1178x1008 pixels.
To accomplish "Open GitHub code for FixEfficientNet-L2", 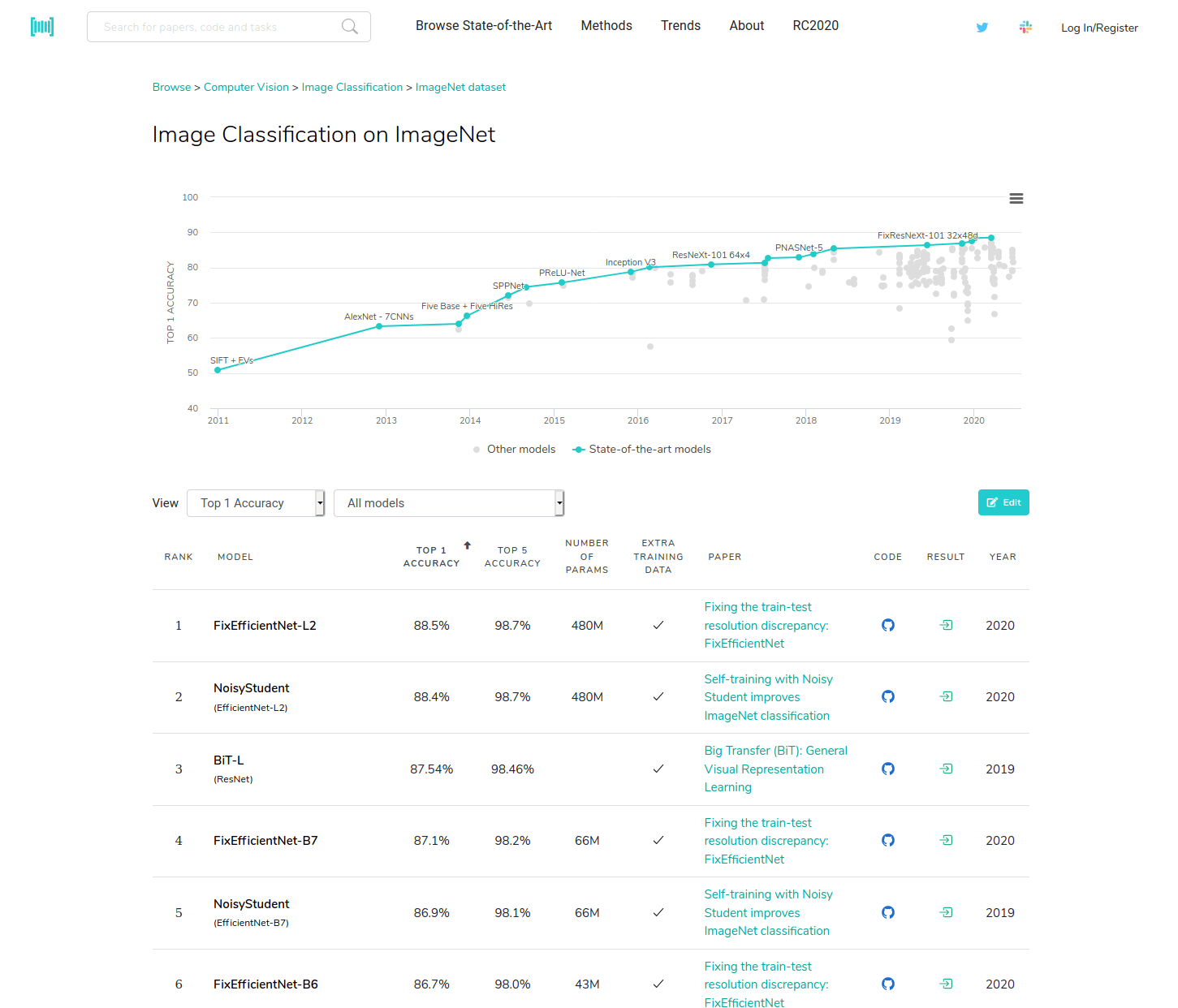I will 888,625.
